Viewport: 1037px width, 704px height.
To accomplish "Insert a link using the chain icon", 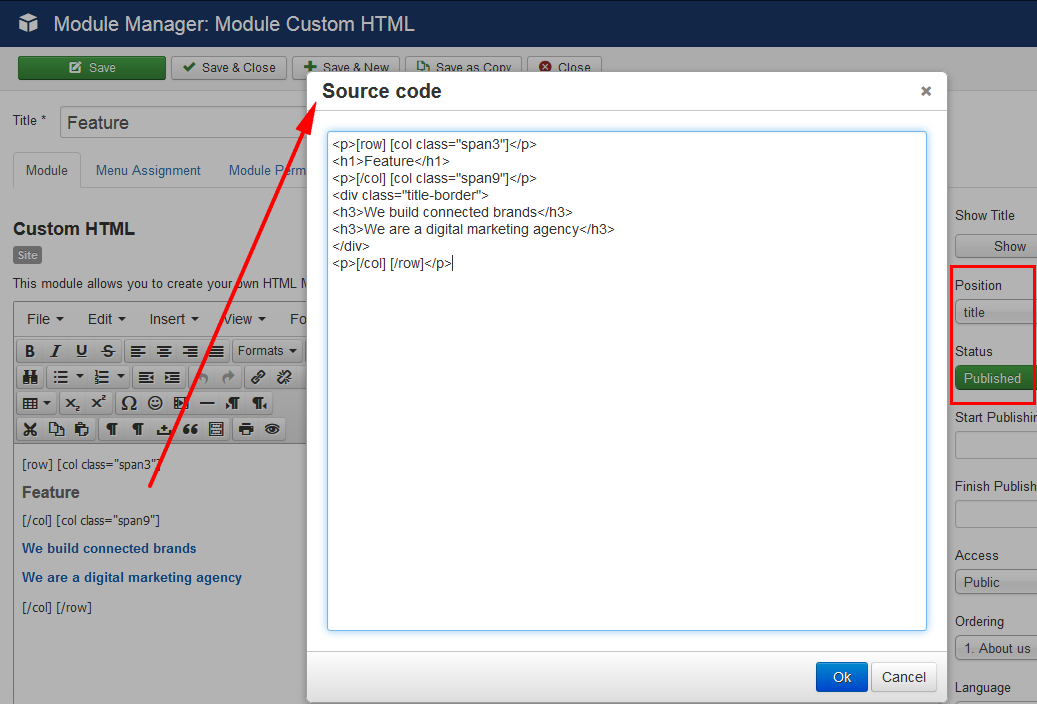I will 258,377.
